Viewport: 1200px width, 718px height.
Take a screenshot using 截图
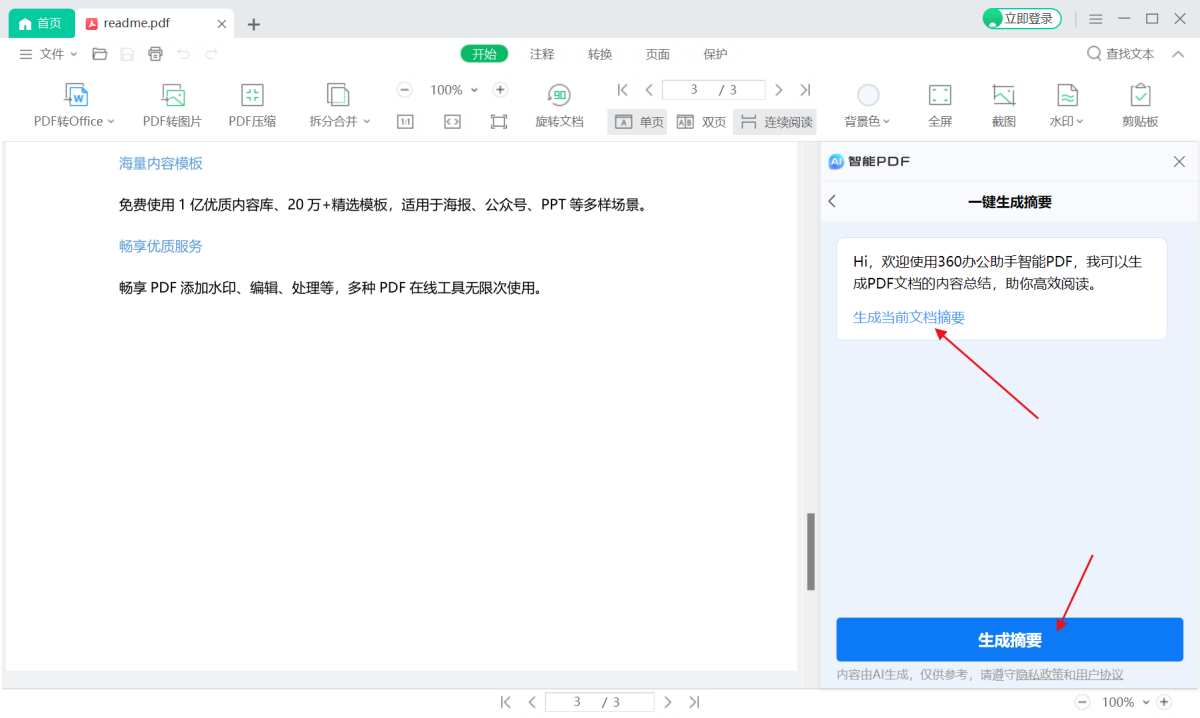pos(1003,103)
